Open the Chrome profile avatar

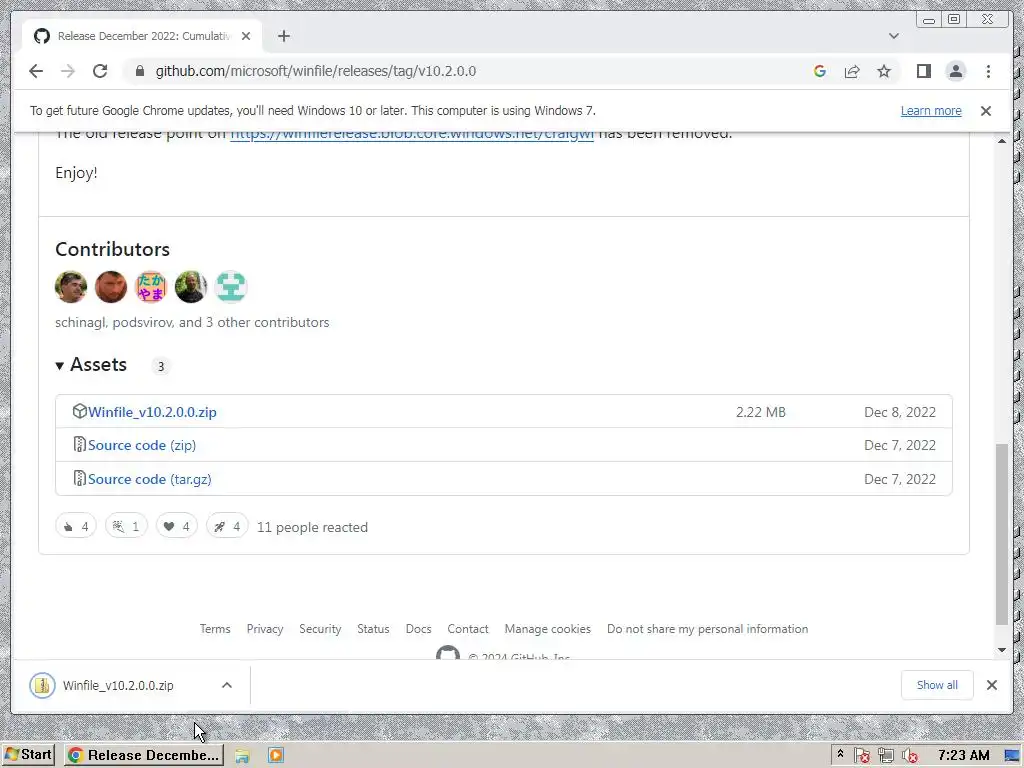tap(955, 71)
